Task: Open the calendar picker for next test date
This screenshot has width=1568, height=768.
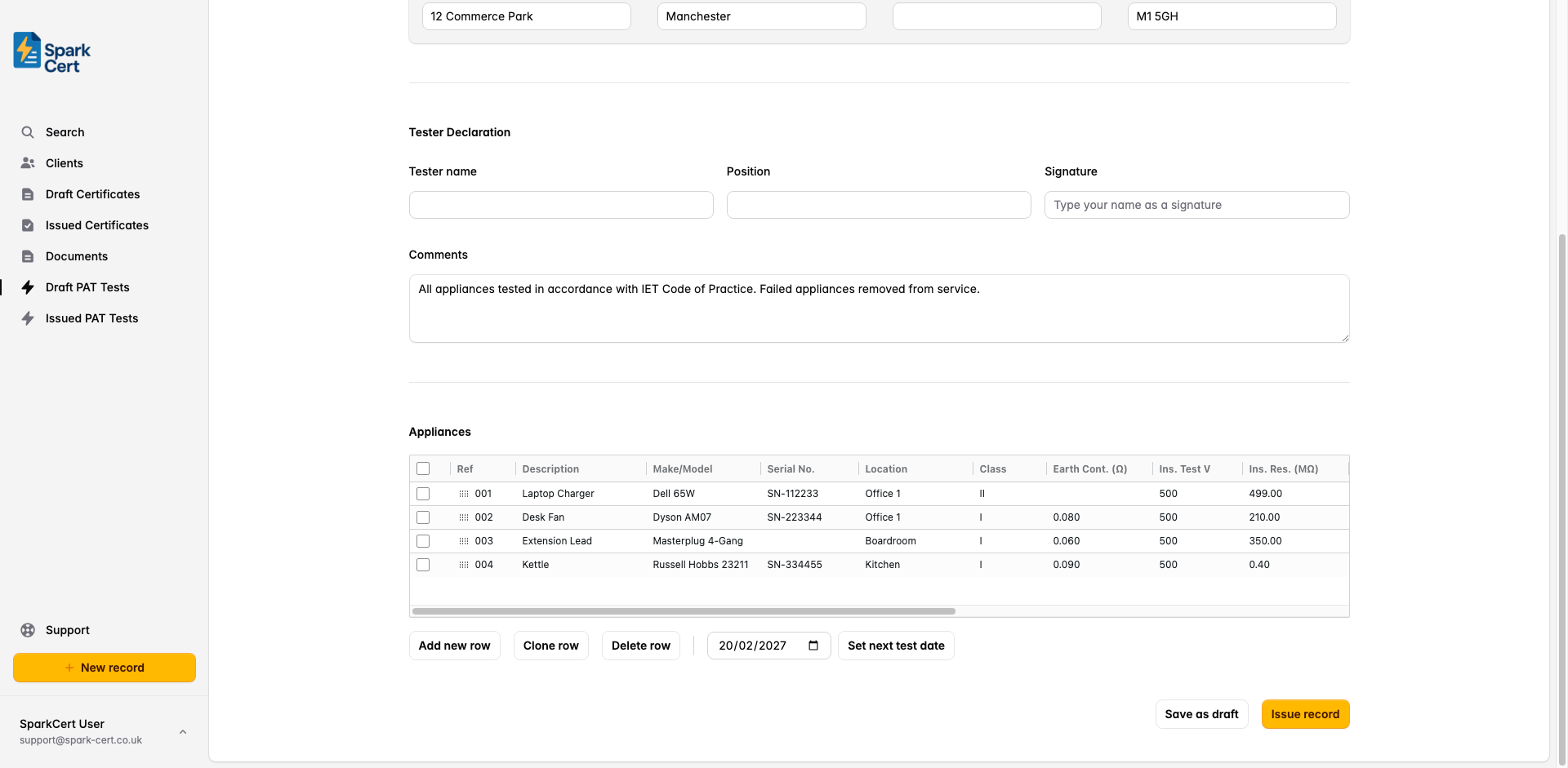Action: tap(813, 645)
